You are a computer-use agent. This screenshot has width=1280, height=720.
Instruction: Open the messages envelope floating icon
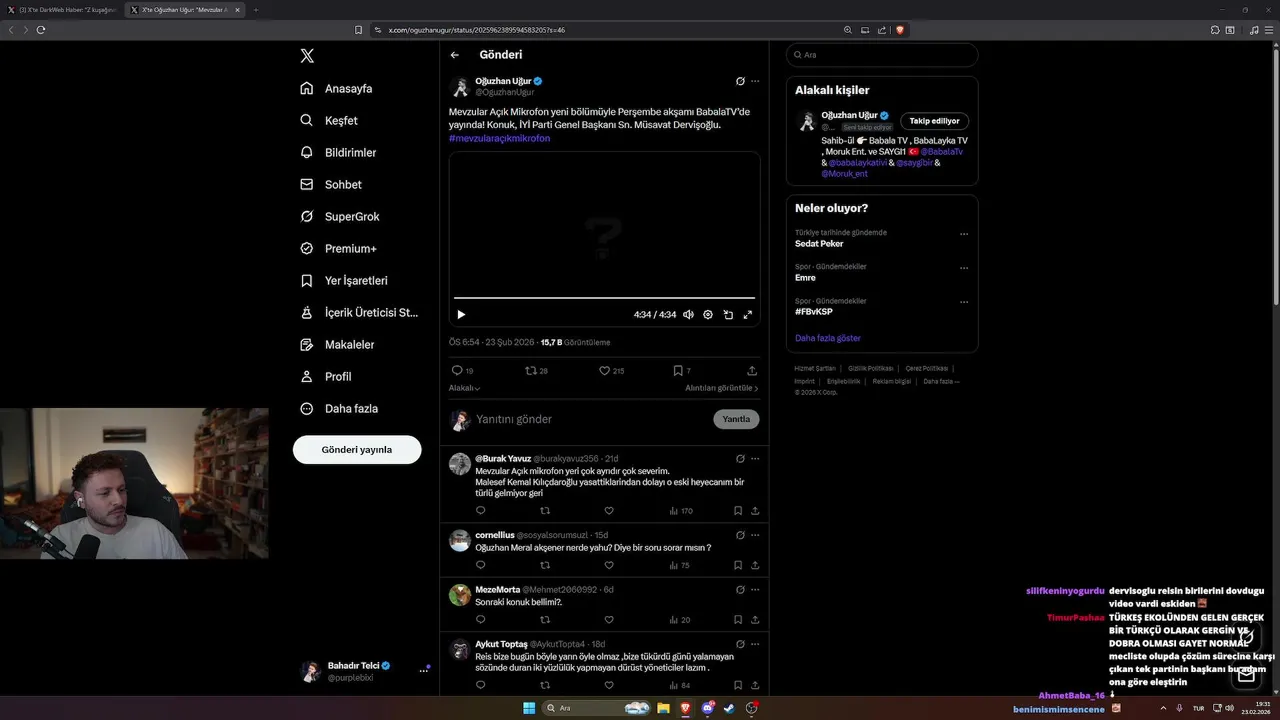click(x=1246, y=675)
